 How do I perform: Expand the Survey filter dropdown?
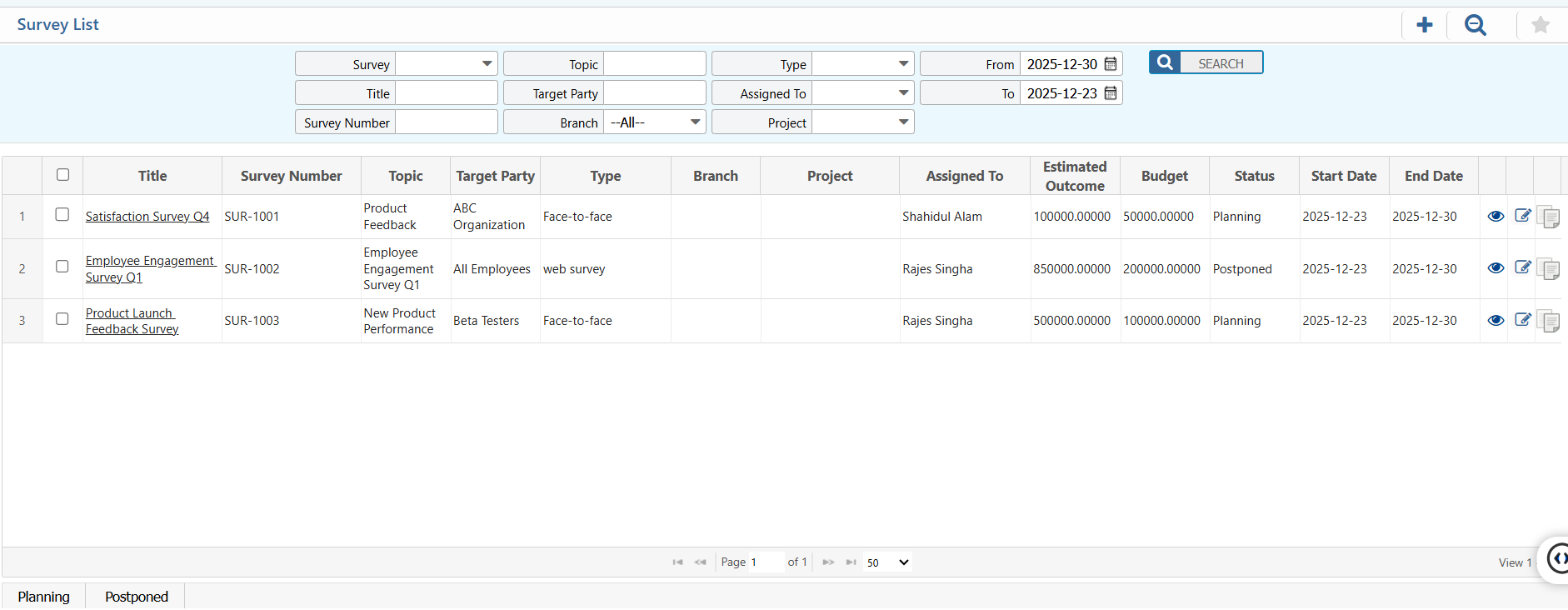tap(487, 64)
